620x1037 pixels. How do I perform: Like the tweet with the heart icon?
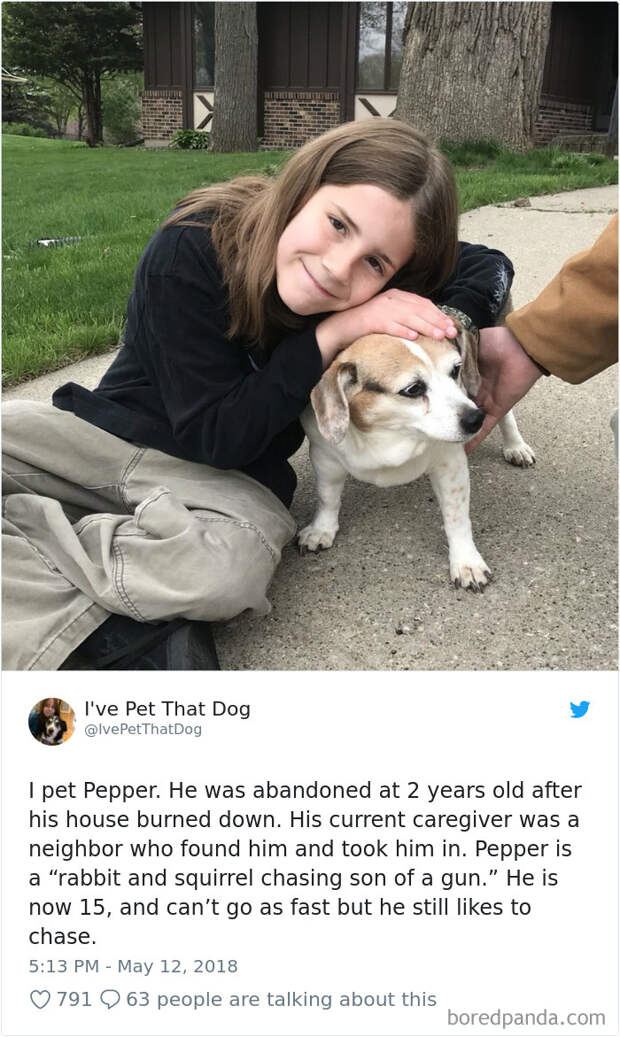point(40,999)
